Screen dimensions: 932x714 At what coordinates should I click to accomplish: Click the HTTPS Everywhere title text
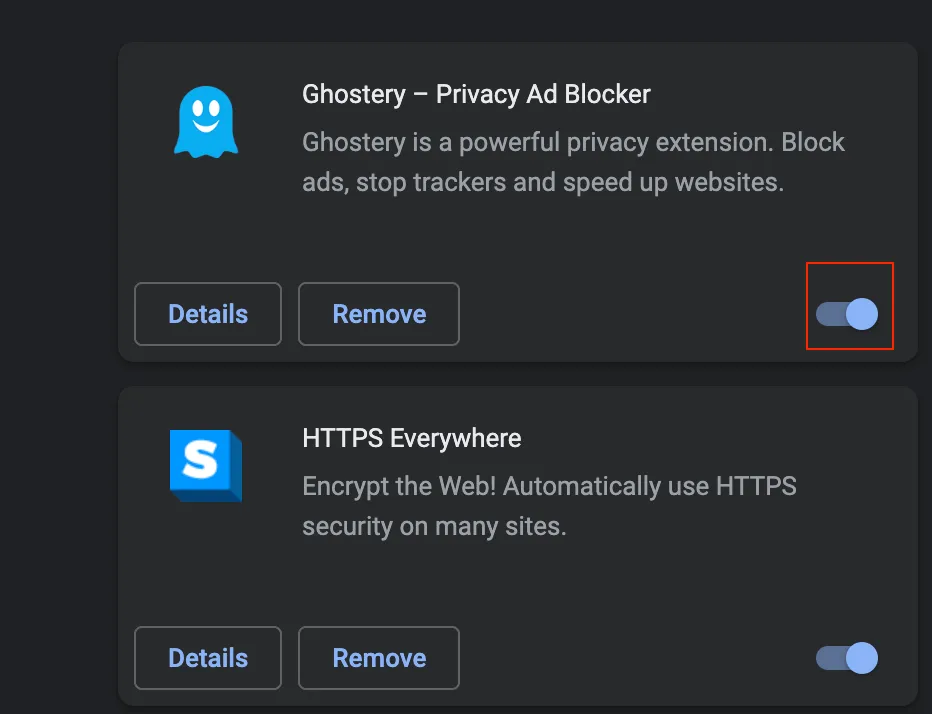412,438
